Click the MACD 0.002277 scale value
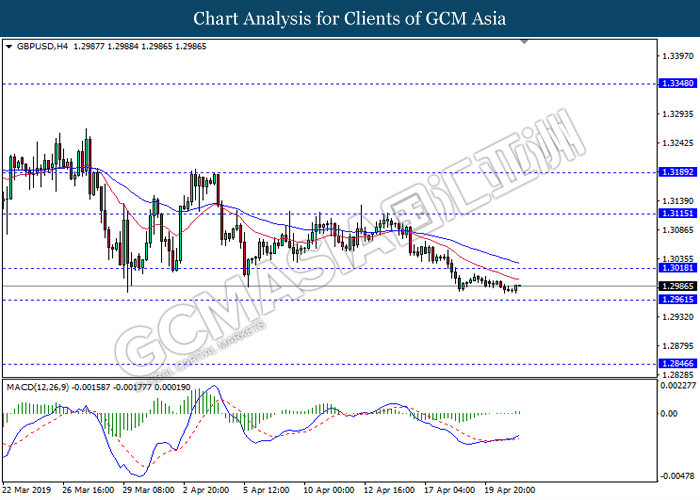 (x=678, y=386)
